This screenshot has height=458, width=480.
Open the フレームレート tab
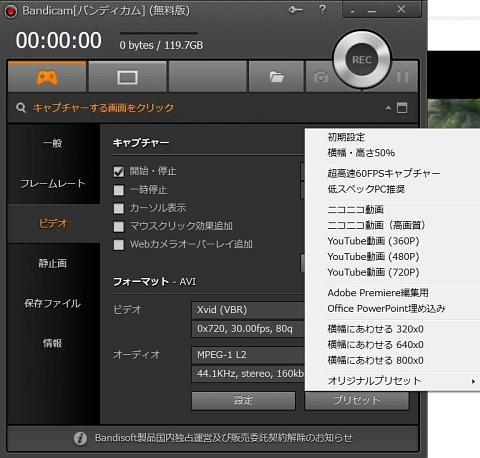click(x=53, y=183)
